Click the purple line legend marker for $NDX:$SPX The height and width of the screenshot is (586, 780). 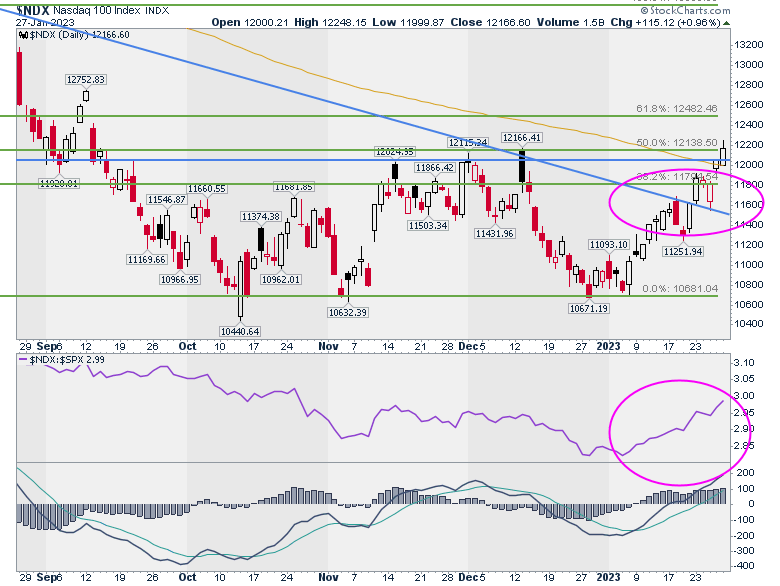[x=23, y=360]
